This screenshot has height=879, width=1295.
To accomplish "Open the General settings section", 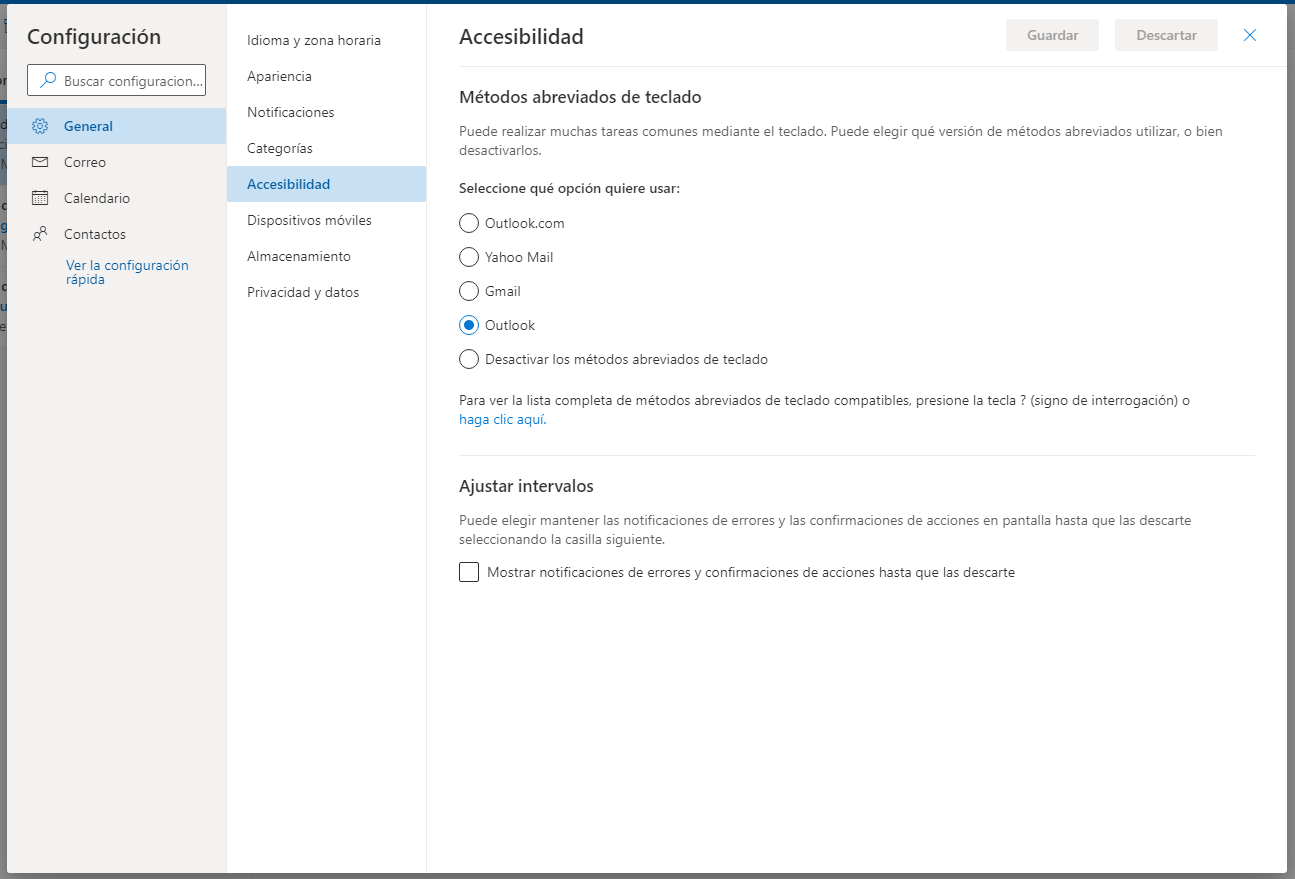I will [116, 126].
